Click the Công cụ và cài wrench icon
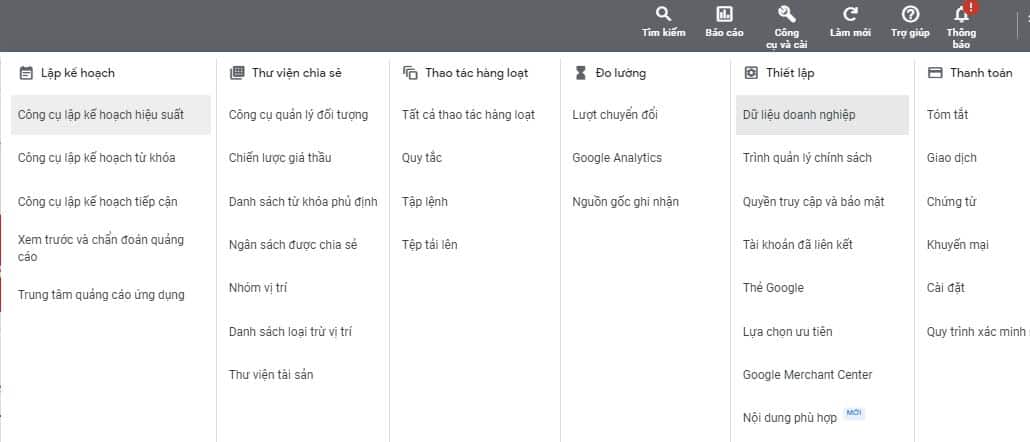Viewport: 1030px width, 442px height. click(786, 14)
